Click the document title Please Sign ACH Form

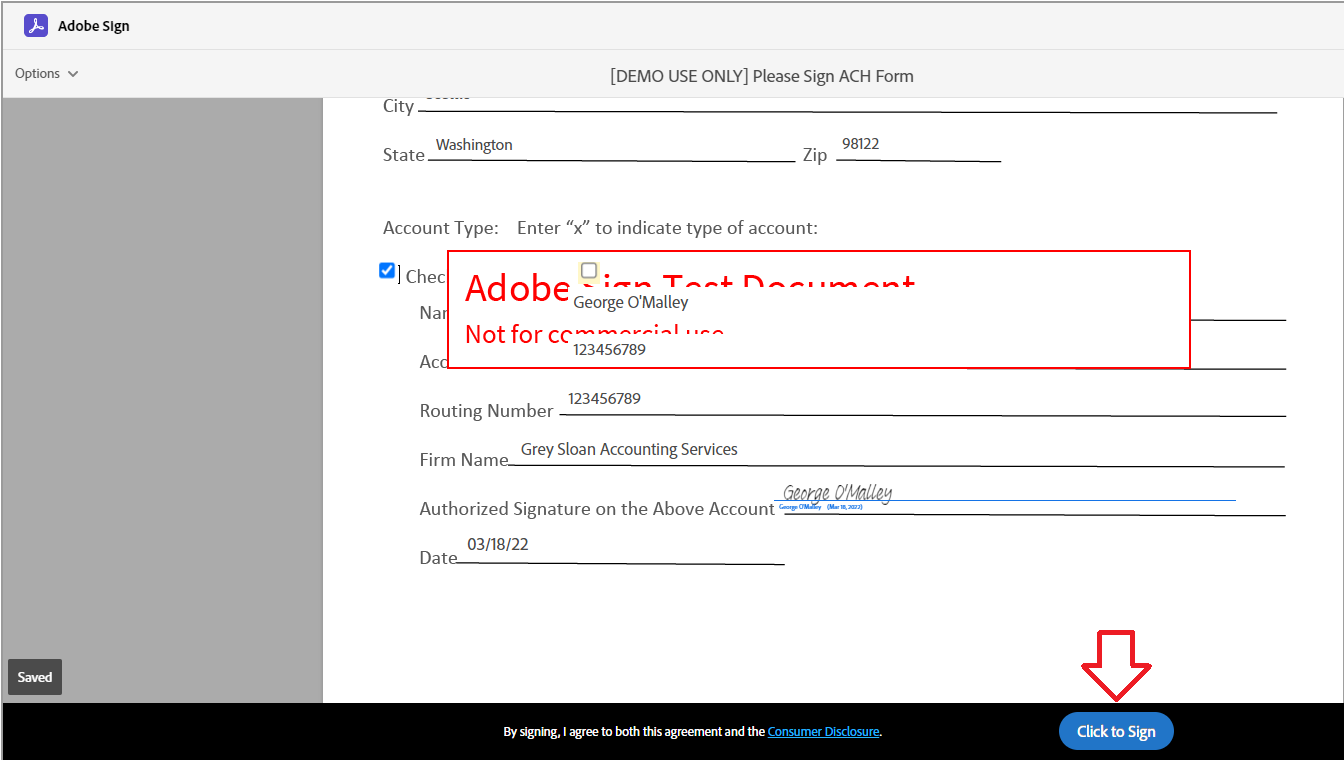pyautogui.click(x=762, y=76)
